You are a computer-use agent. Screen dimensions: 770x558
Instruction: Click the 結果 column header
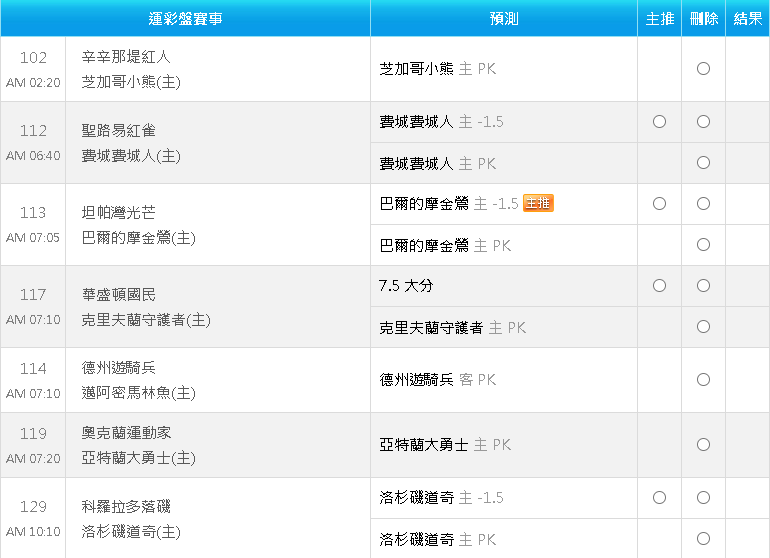747,19
